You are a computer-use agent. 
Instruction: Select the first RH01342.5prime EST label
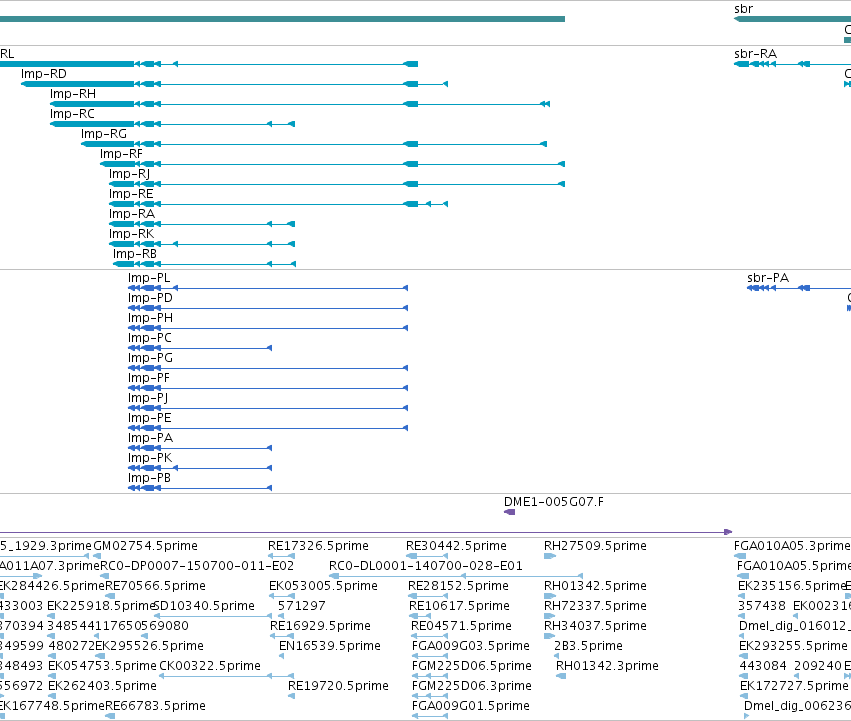[595, 586]
